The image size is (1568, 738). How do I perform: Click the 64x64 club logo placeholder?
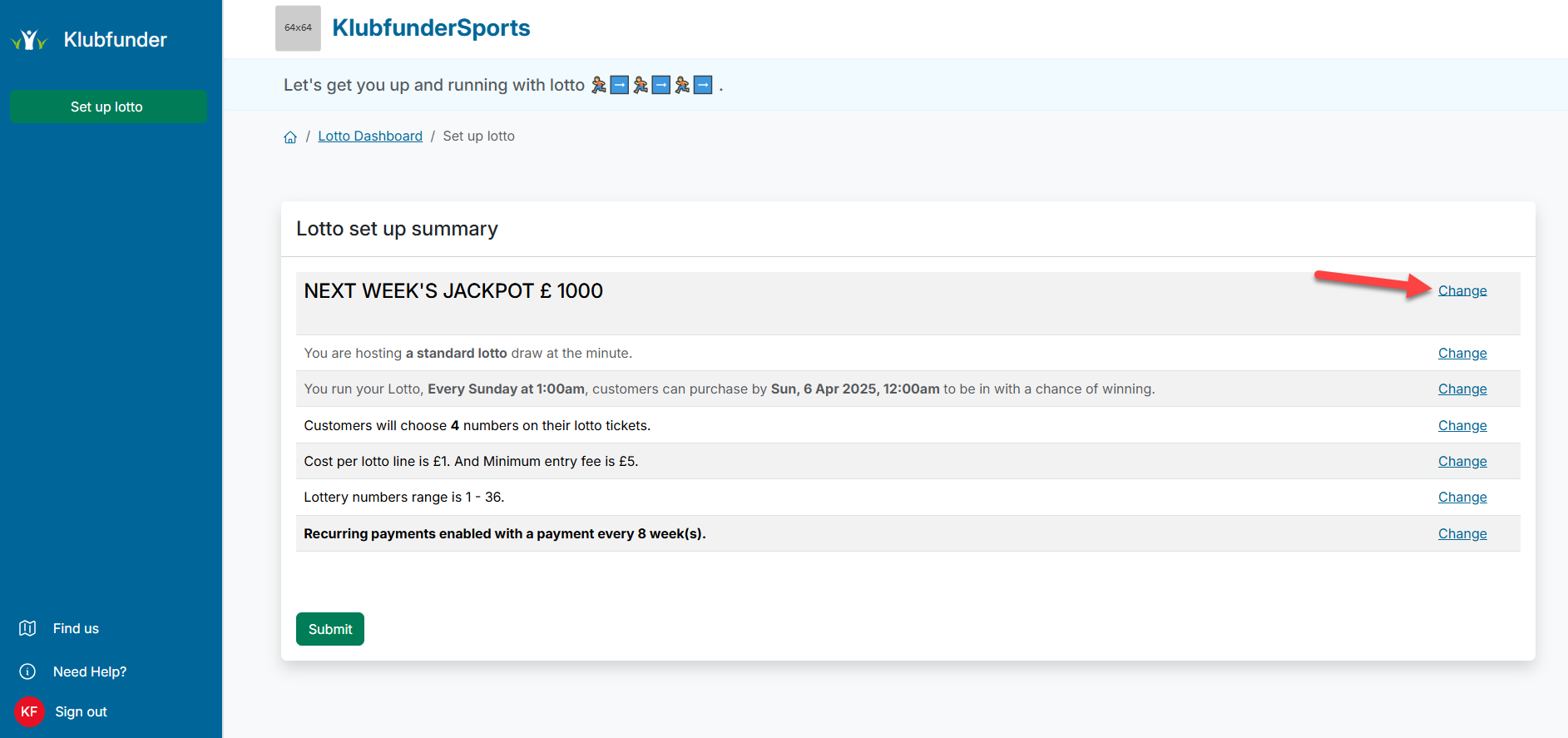point(298,28)
